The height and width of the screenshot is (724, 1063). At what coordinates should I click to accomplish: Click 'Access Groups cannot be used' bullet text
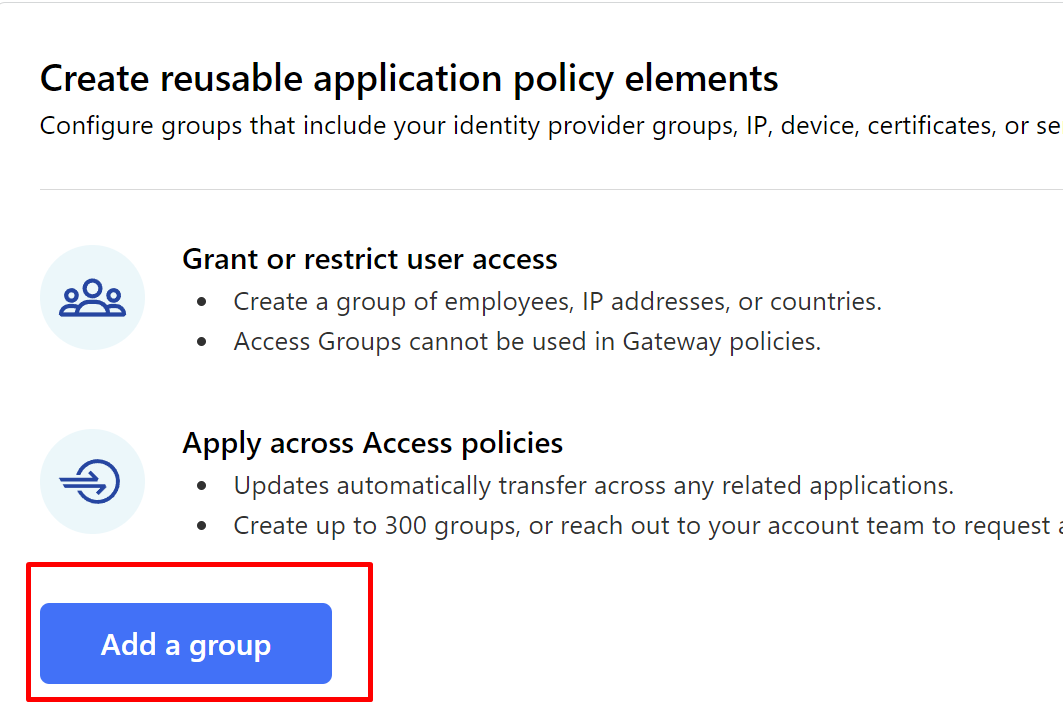click(527, 341)
